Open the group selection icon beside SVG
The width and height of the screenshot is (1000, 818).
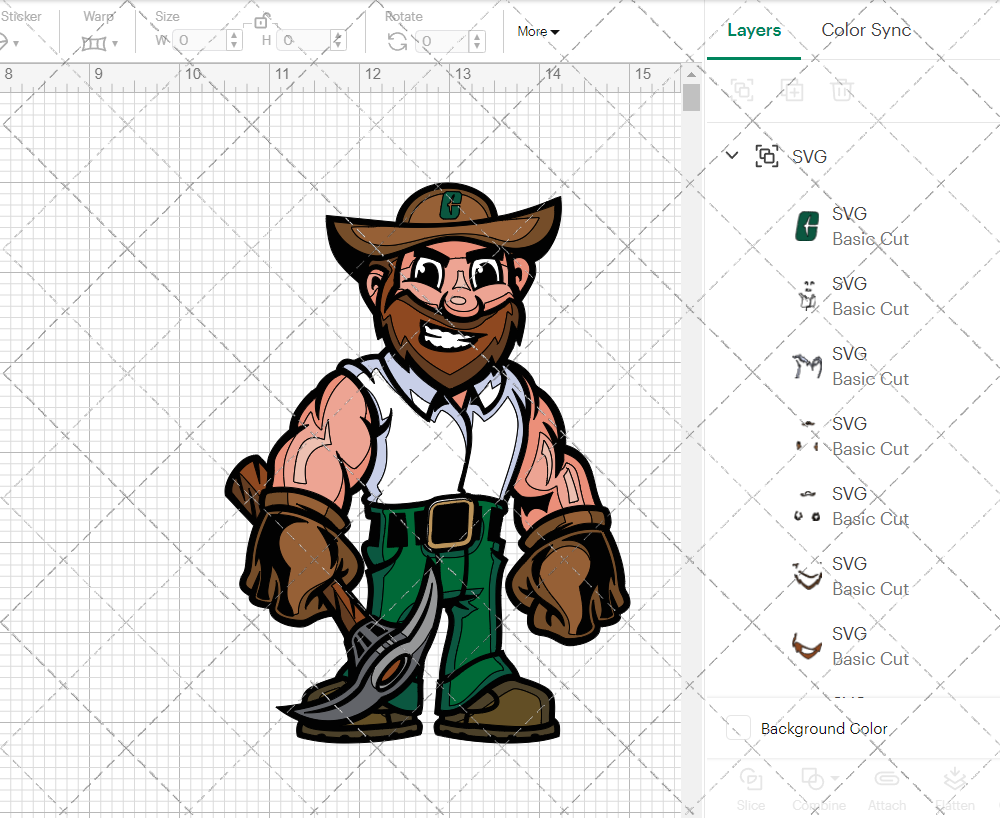point(766,156)
